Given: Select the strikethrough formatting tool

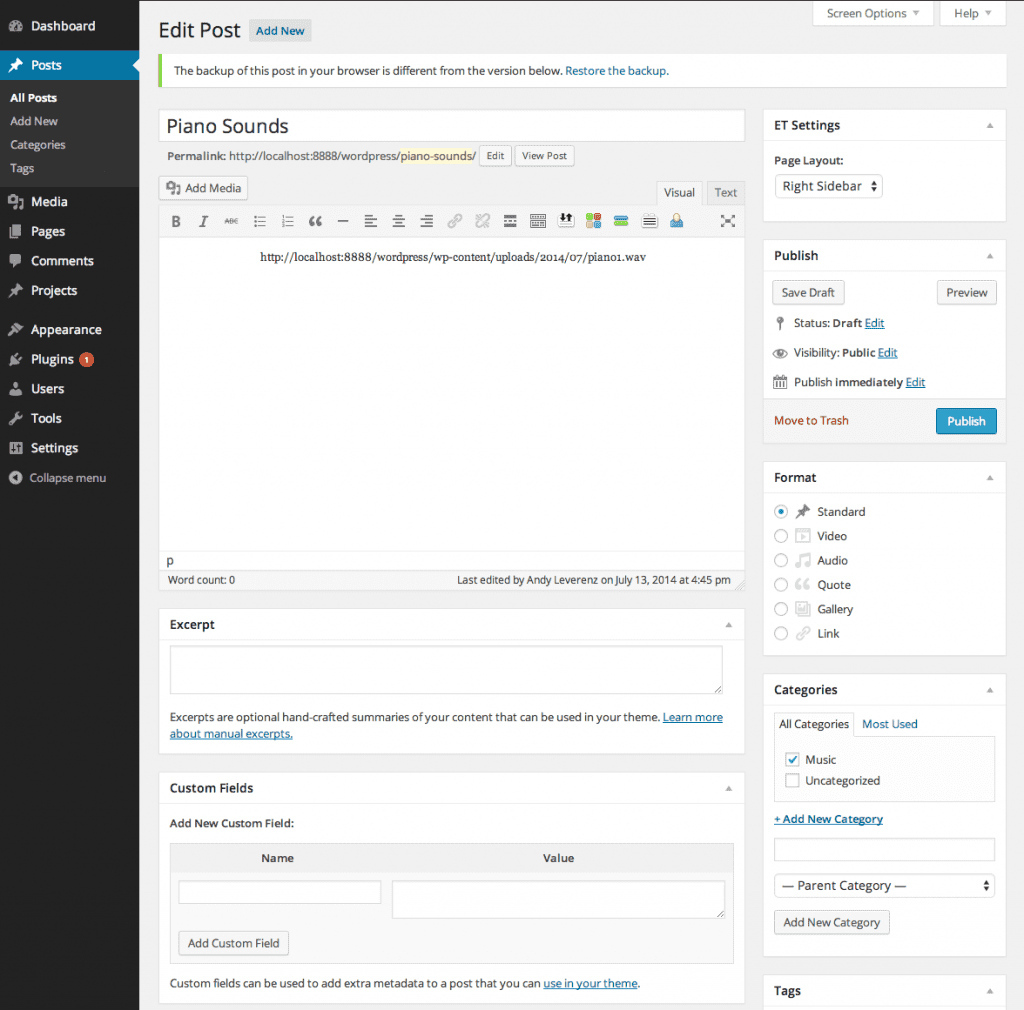Looking at the screenshot, I should 231,221.
